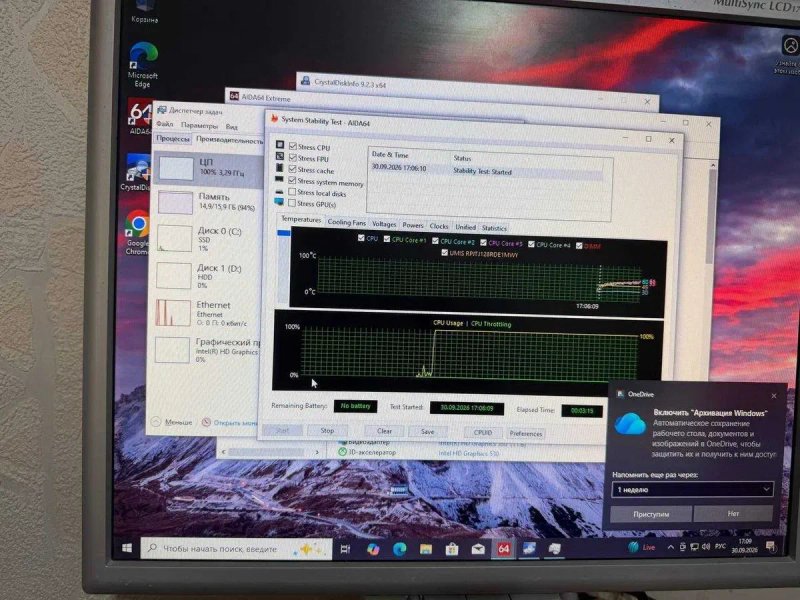
Task: Open File Explorer from the taskbar
Action: pos(426,549)
